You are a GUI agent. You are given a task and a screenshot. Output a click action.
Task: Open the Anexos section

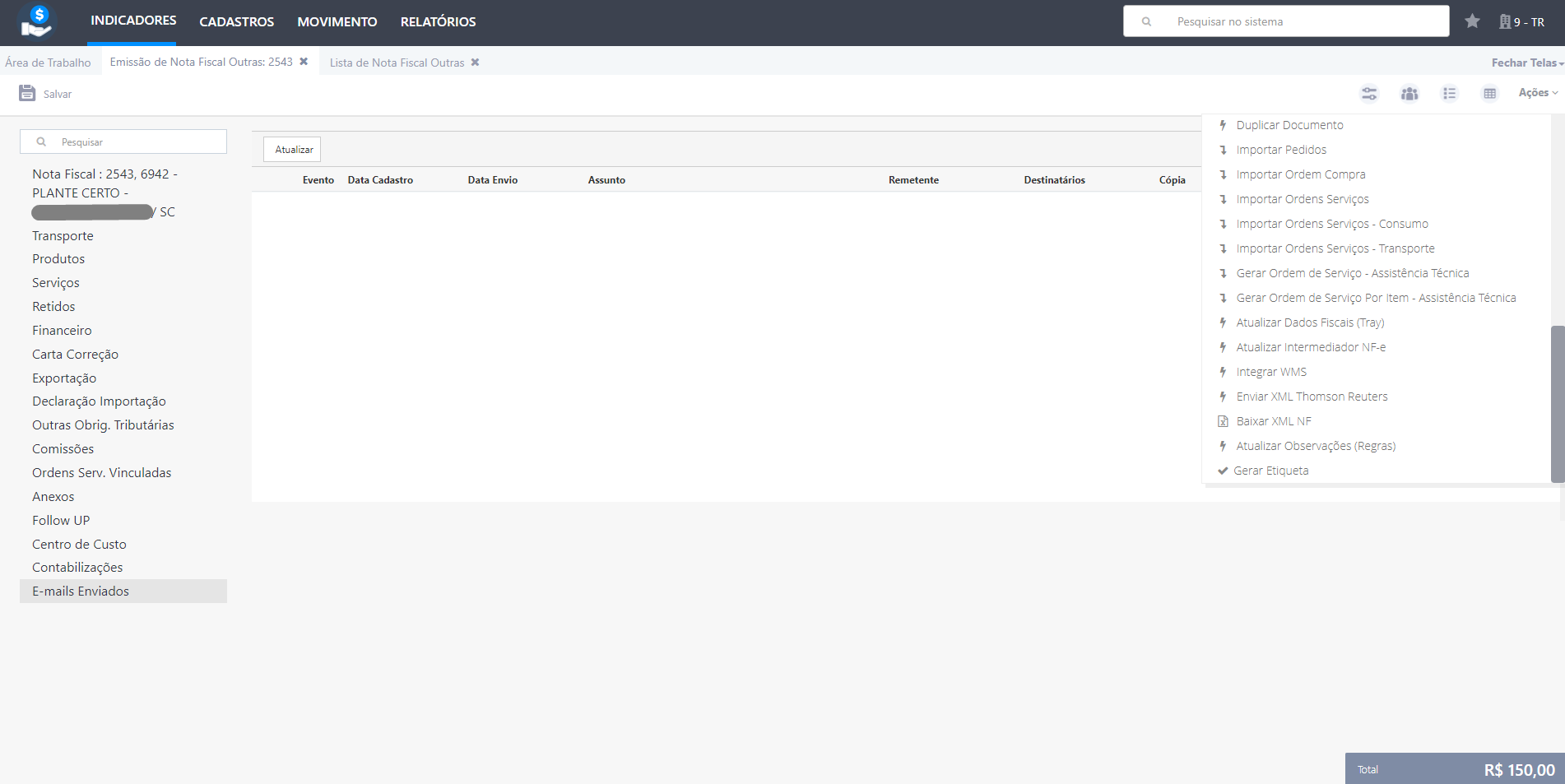tap(53, 497)
